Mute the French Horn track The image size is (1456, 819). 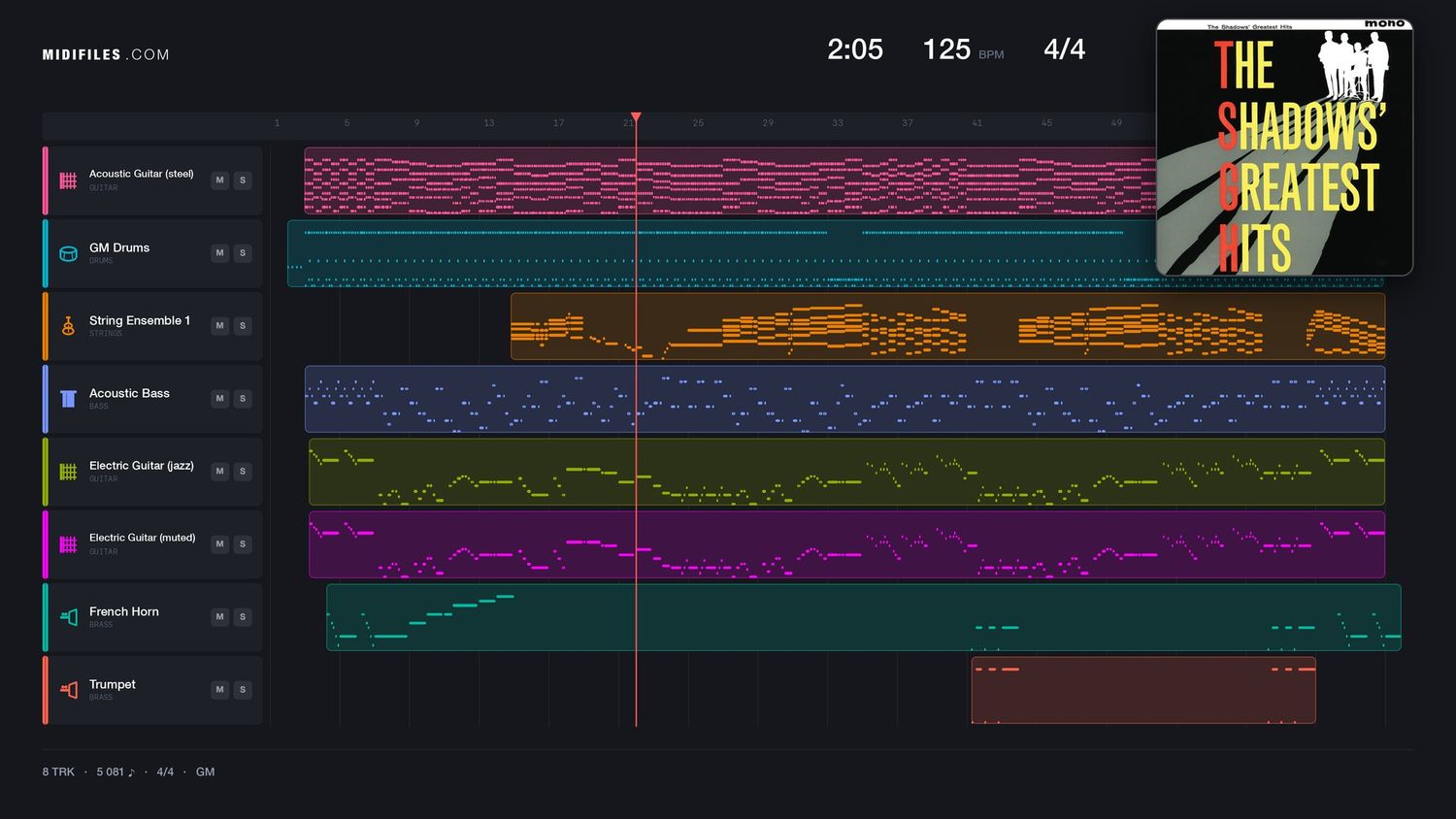[x=220, y=617]
